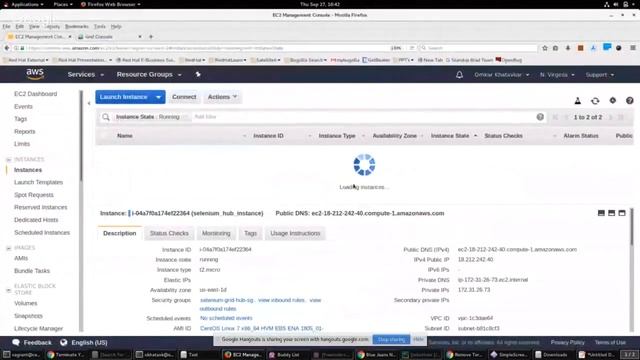Maximize the details pane layout icon

(x=622, y=213)
